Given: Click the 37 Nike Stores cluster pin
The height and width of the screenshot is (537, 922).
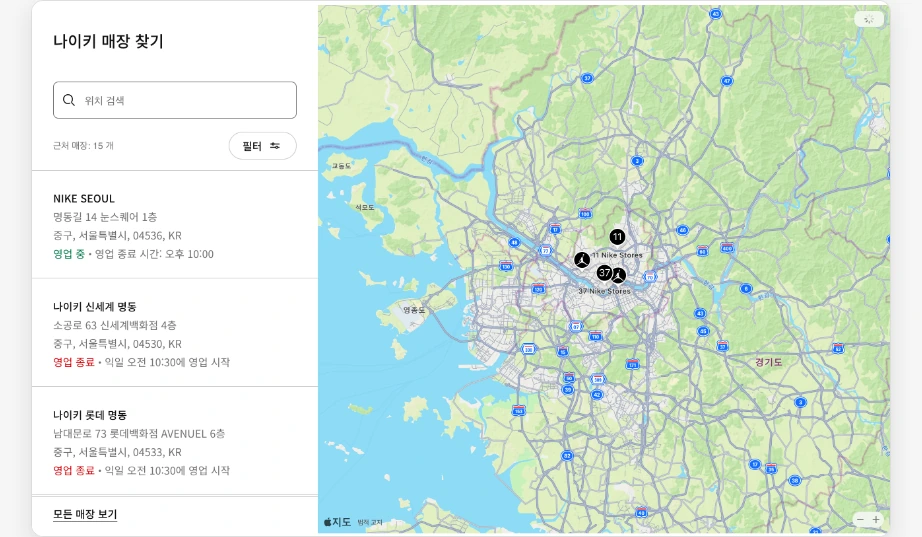Looking at the screenshot, I should click(x=604, y=272).
